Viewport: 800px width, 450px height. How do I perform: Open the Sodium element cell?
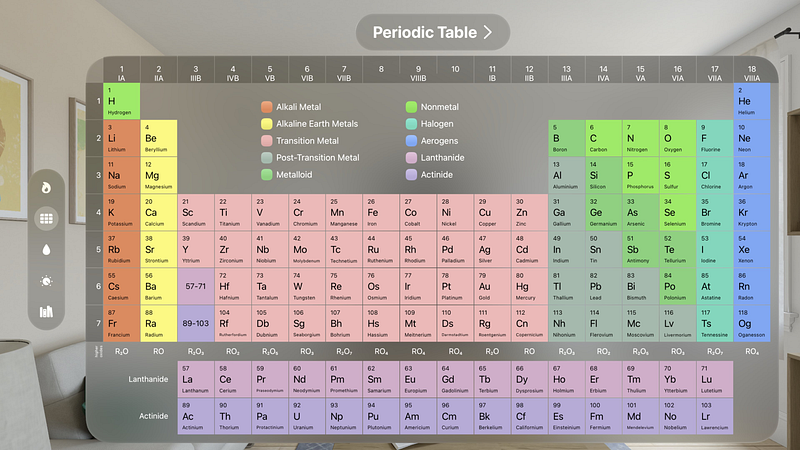[121, 175]
